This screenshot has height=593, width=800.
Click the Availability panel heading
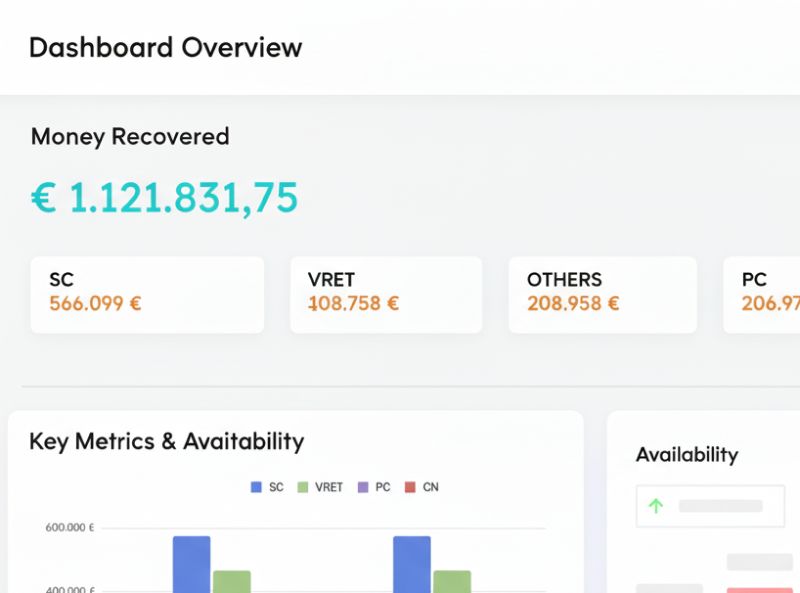pyautogui.click(x=687, y=455)
